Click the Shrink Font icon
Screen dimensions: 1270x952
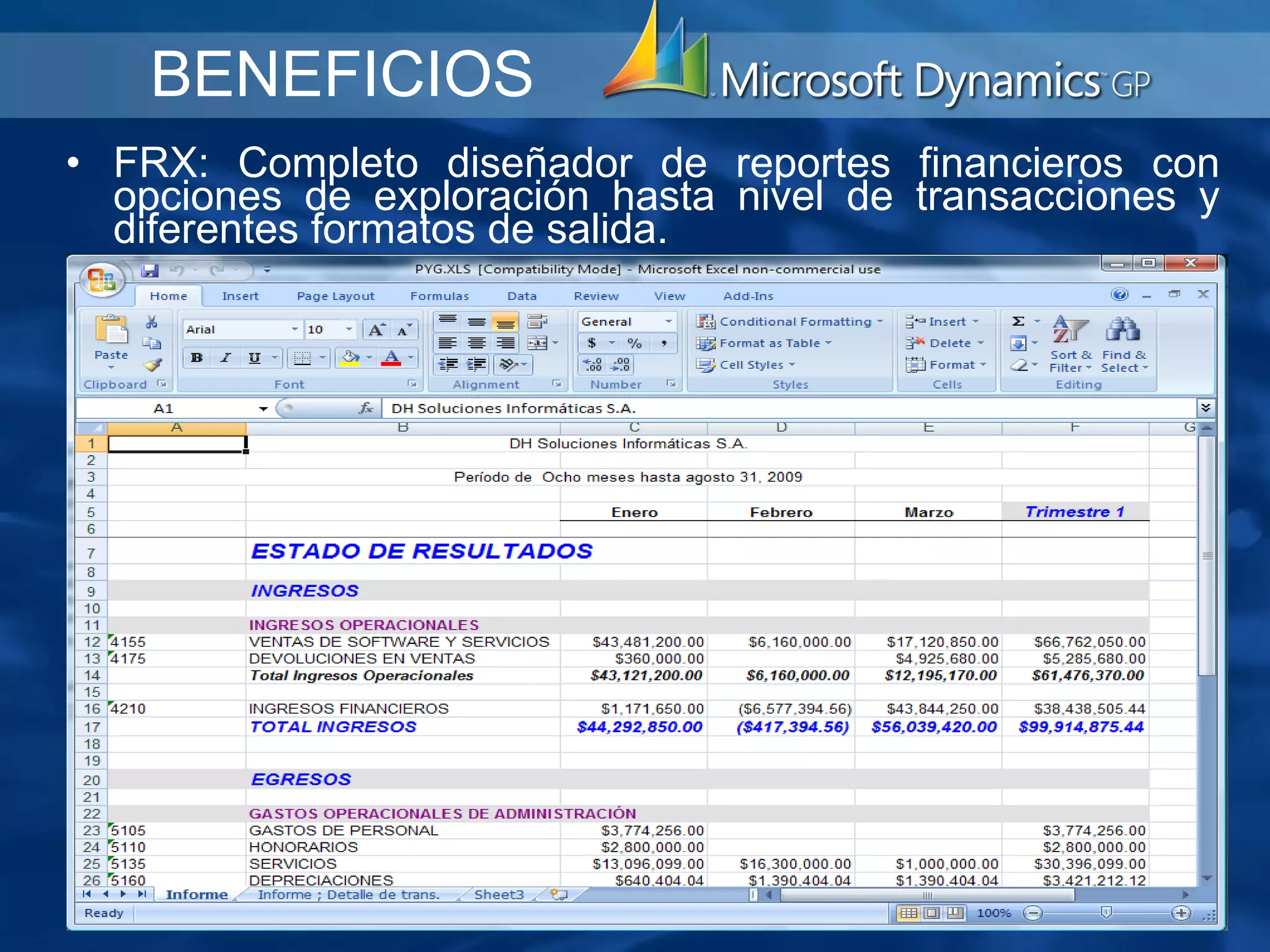[404, 330]
